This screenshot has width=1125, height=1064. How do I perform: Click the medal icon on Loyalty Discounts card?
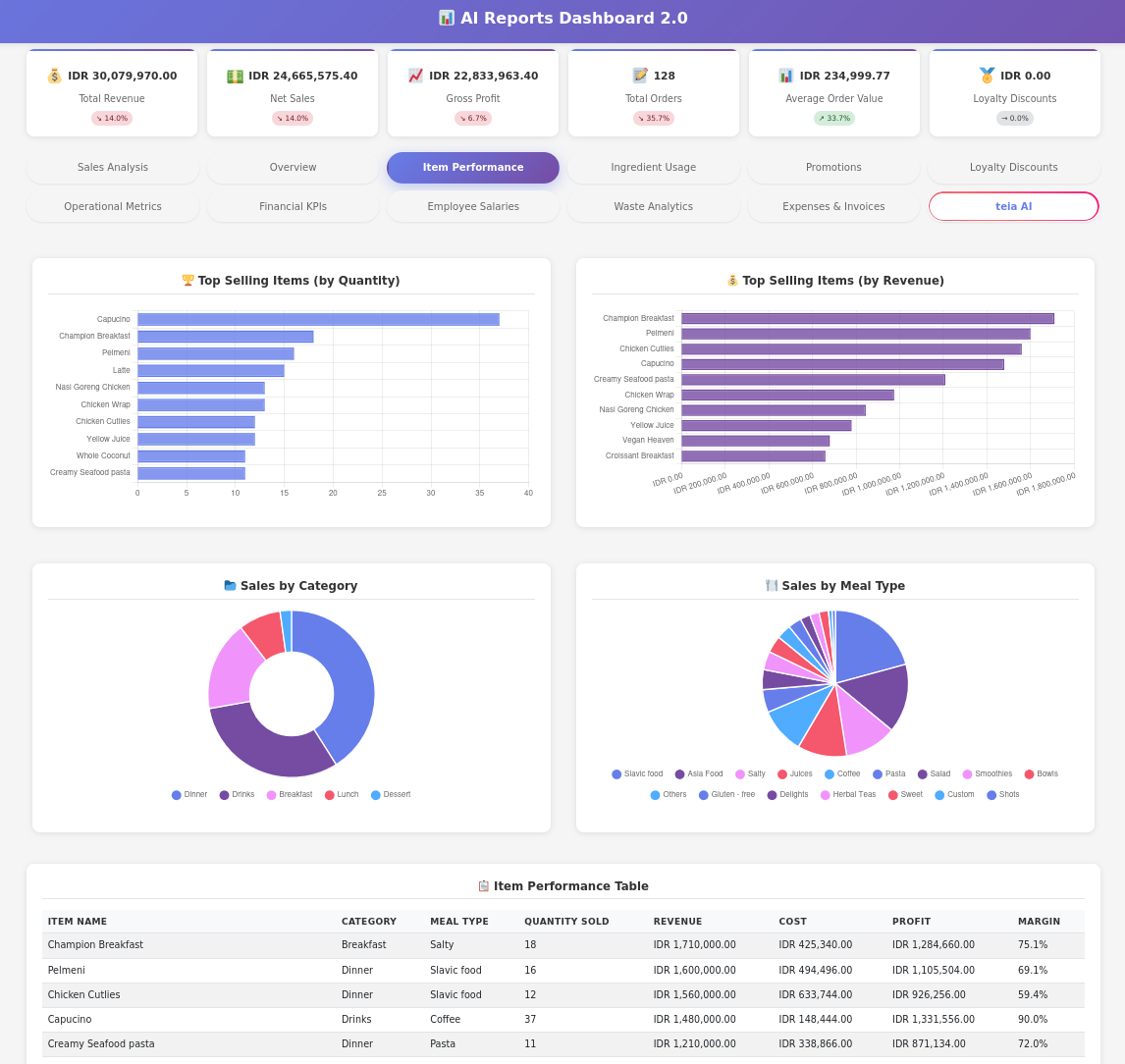988,76
